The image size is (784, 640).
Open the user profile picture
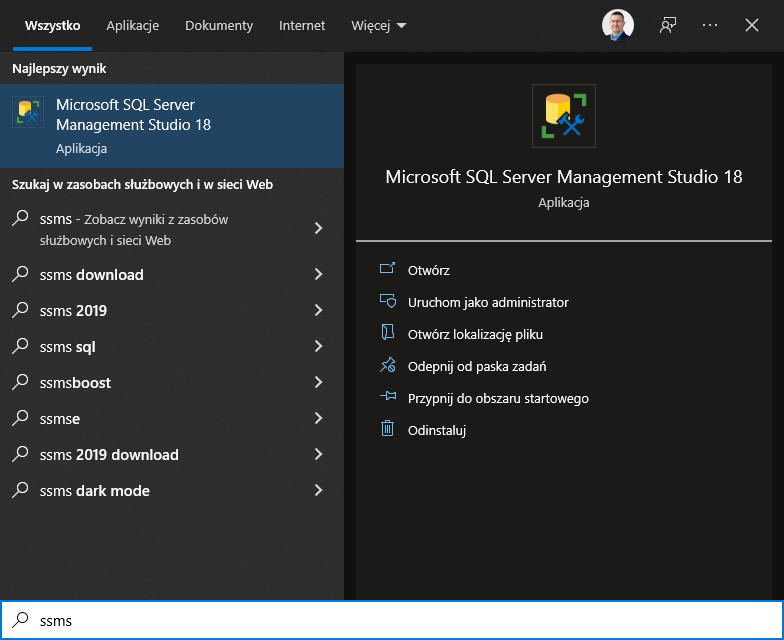pos(618,25)
